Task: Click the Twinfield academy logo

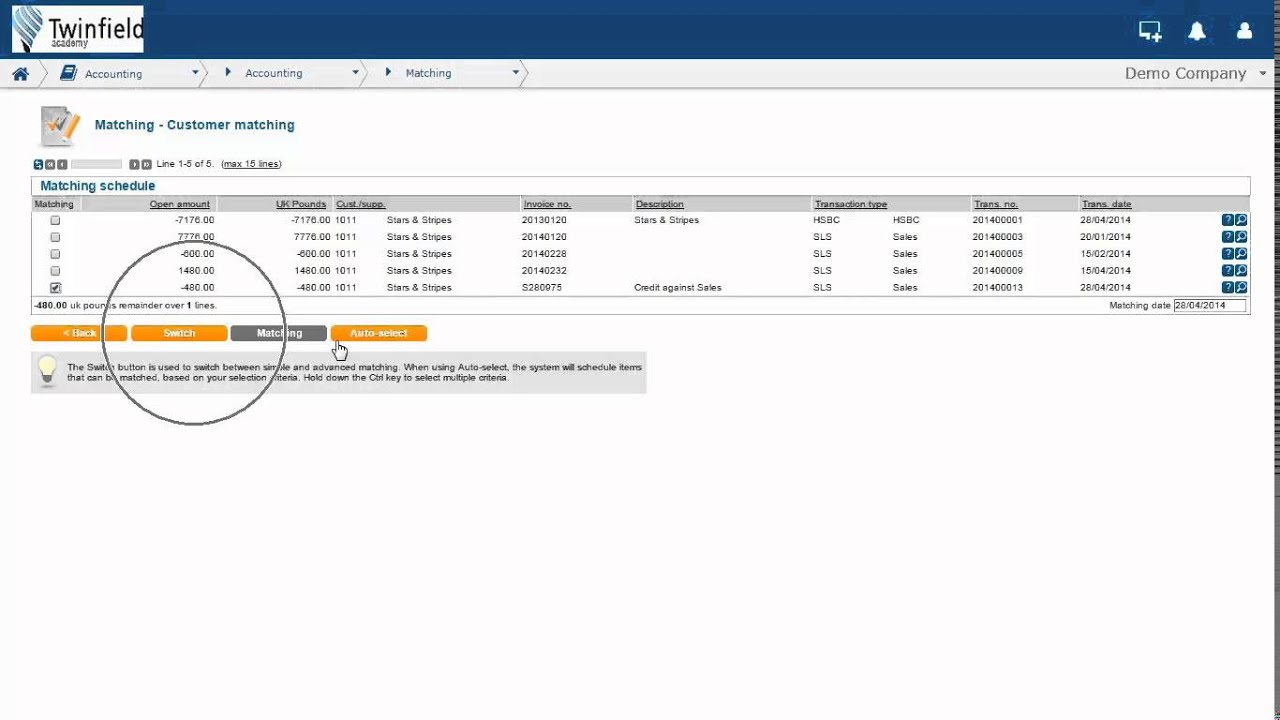Action: pyautogui.click(x=78, y=29)
